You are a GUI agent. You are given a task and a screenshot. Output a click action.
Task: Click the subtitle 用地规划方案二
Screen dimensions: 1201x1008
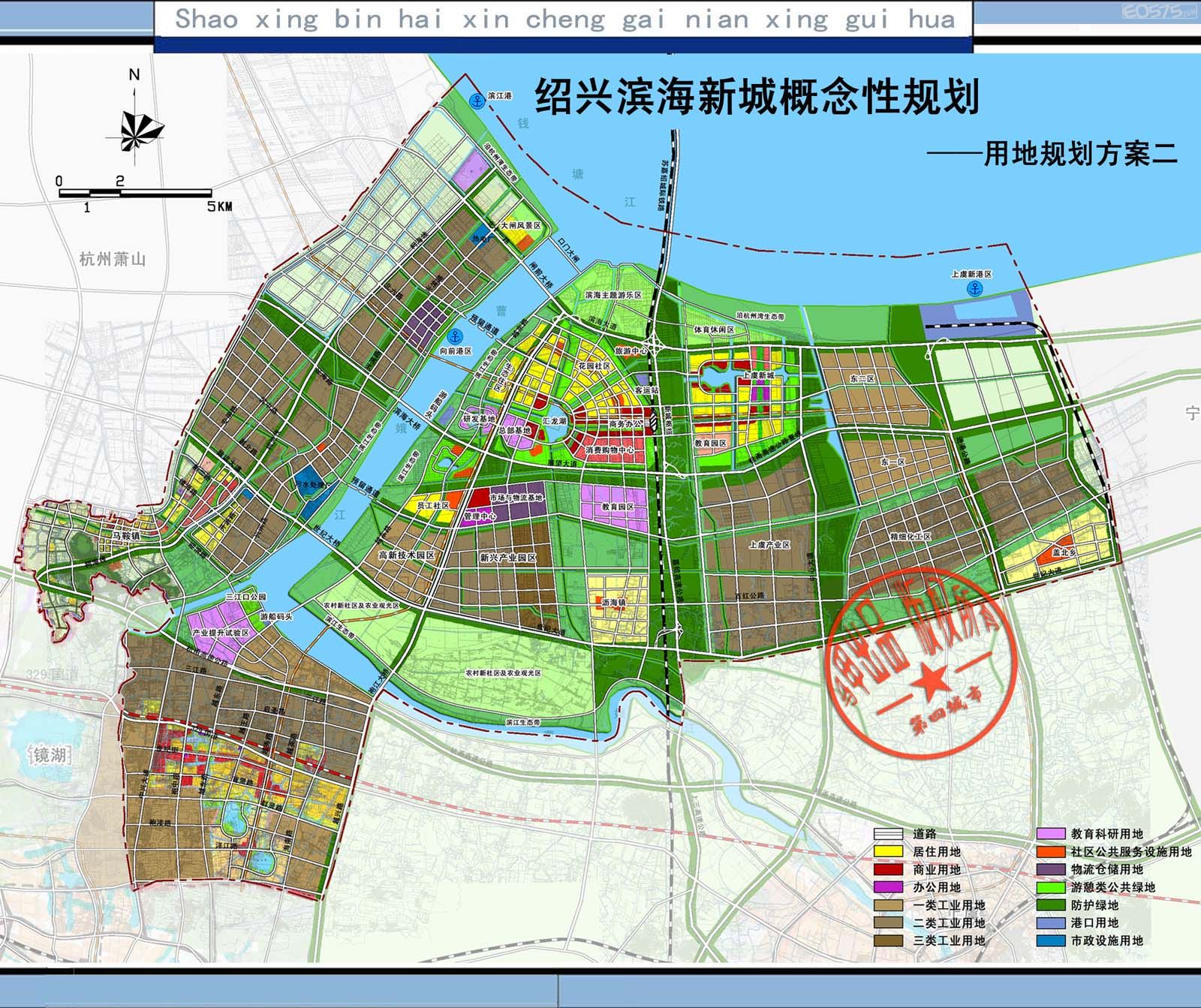(x=1081, y=154)
